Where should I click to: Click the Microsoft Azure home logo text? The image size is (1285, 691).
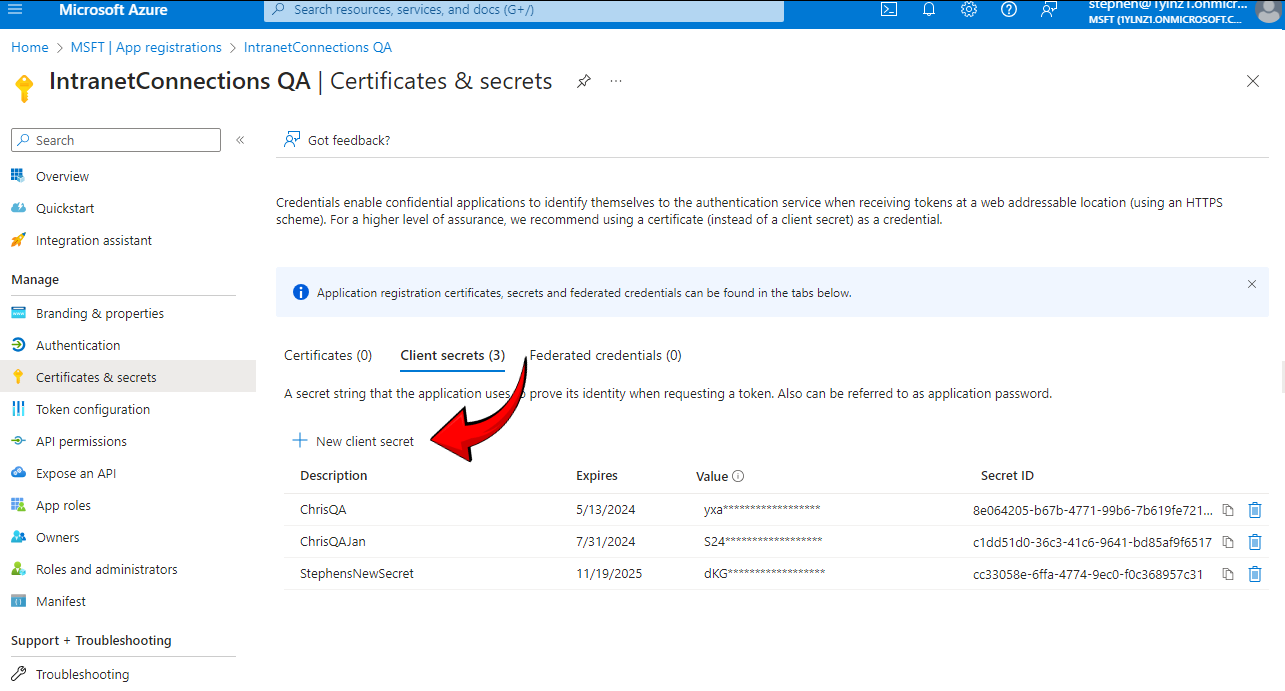tap(113, 10)
